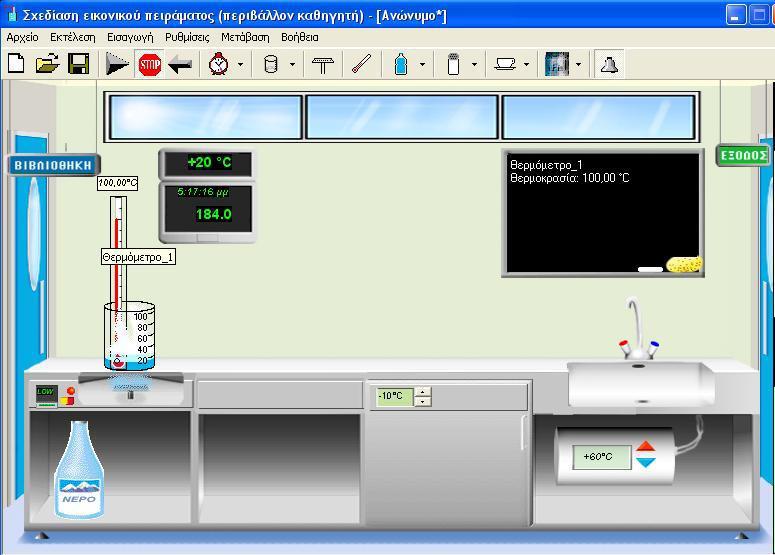Save the experiment with the floppy icon

(79, 64)
